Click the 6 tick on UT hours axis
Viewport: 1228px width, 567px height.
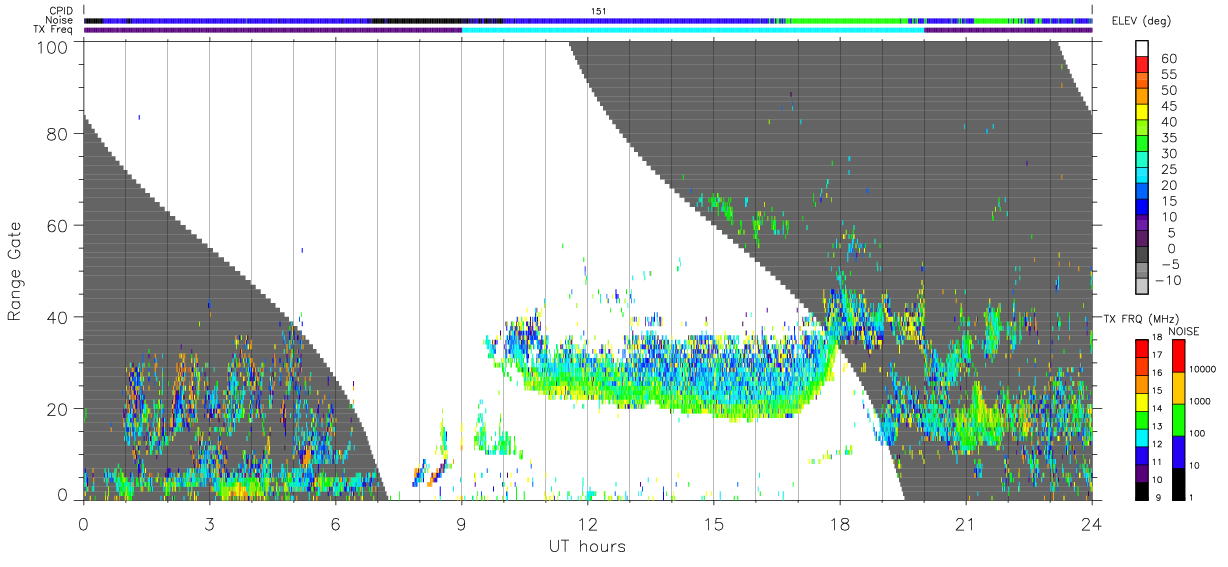point(335,523)
